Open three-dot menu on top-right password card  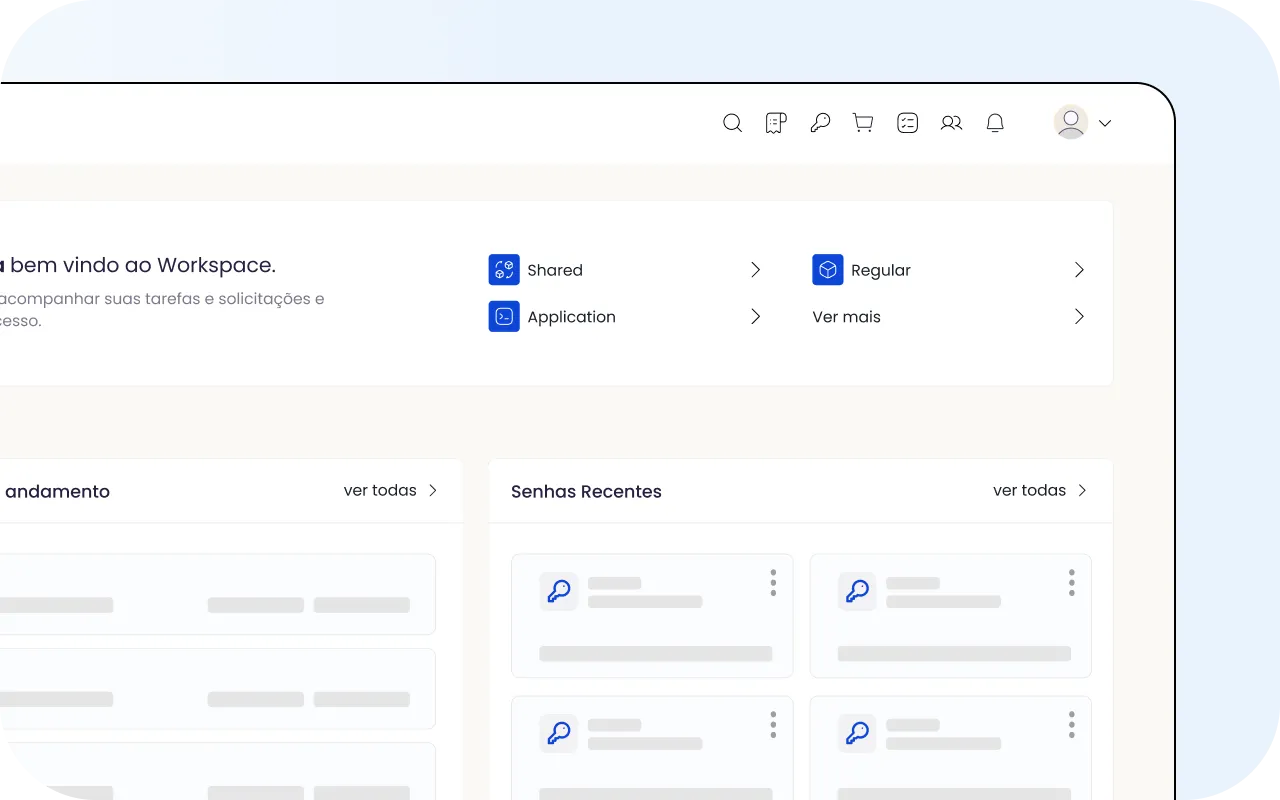(x=1071, y=583)
